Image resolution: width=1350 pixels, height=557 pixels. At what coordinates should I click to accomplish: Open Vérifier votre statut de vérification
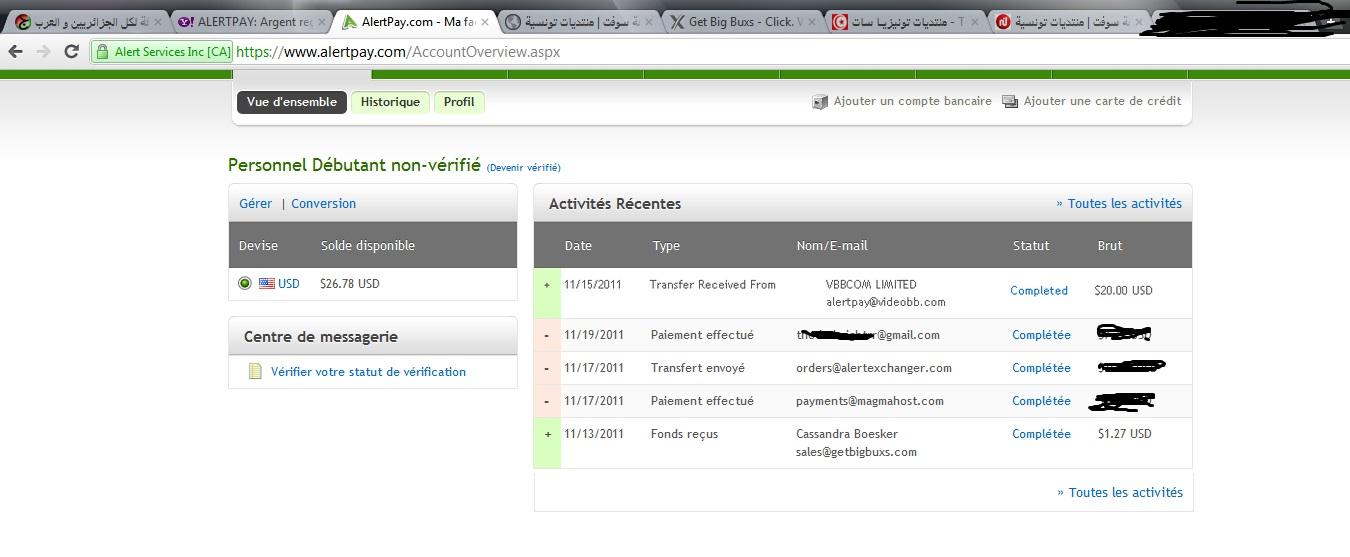click(368, 371)
